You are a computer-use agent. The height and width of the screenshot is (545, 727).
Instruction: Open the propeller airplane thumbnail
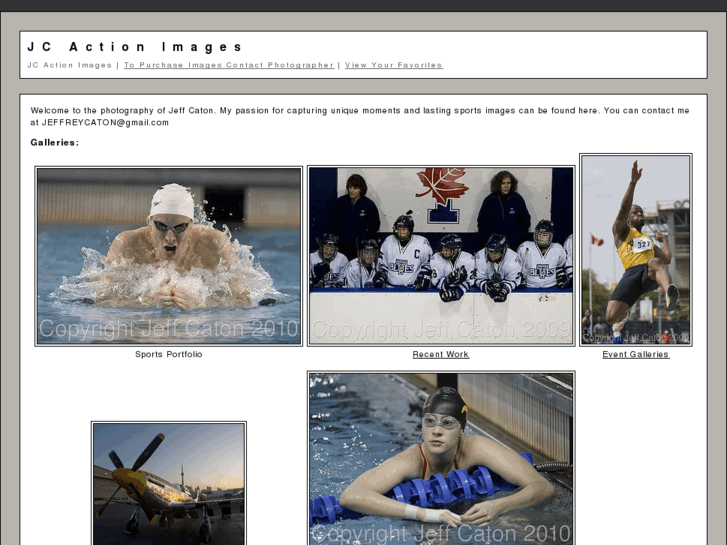169,483
